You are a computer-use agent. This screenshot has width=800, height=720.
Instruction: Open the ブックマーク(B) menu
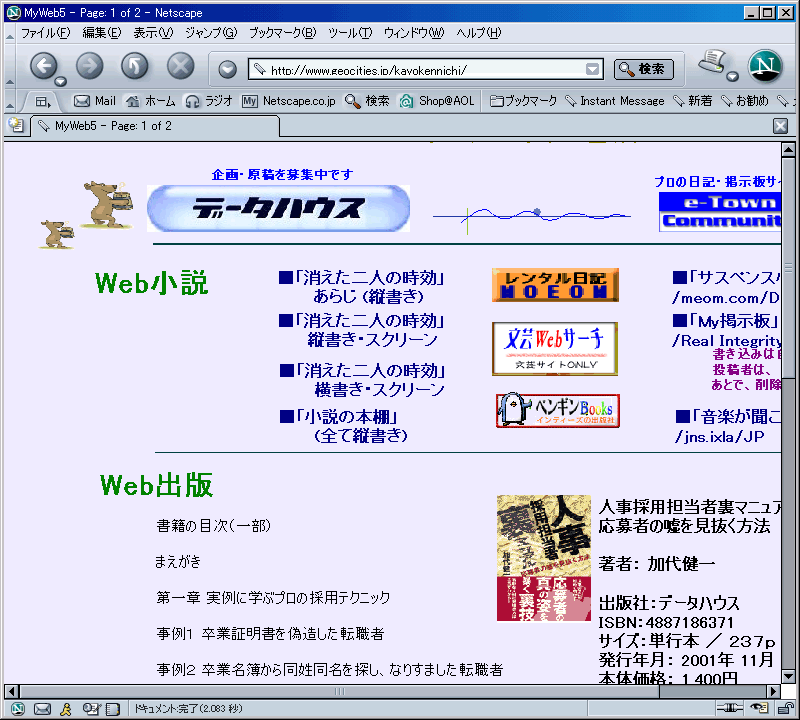click(x=282, y=33)
